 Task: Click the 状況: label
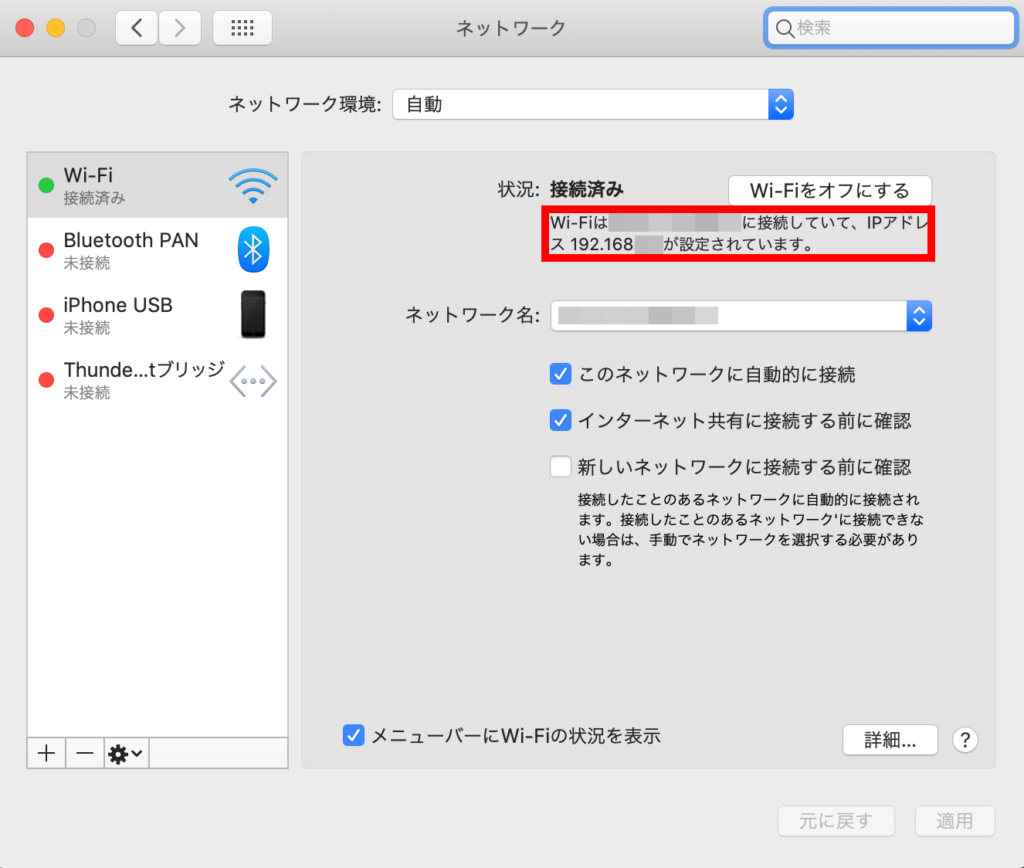(x=519, y=189)
